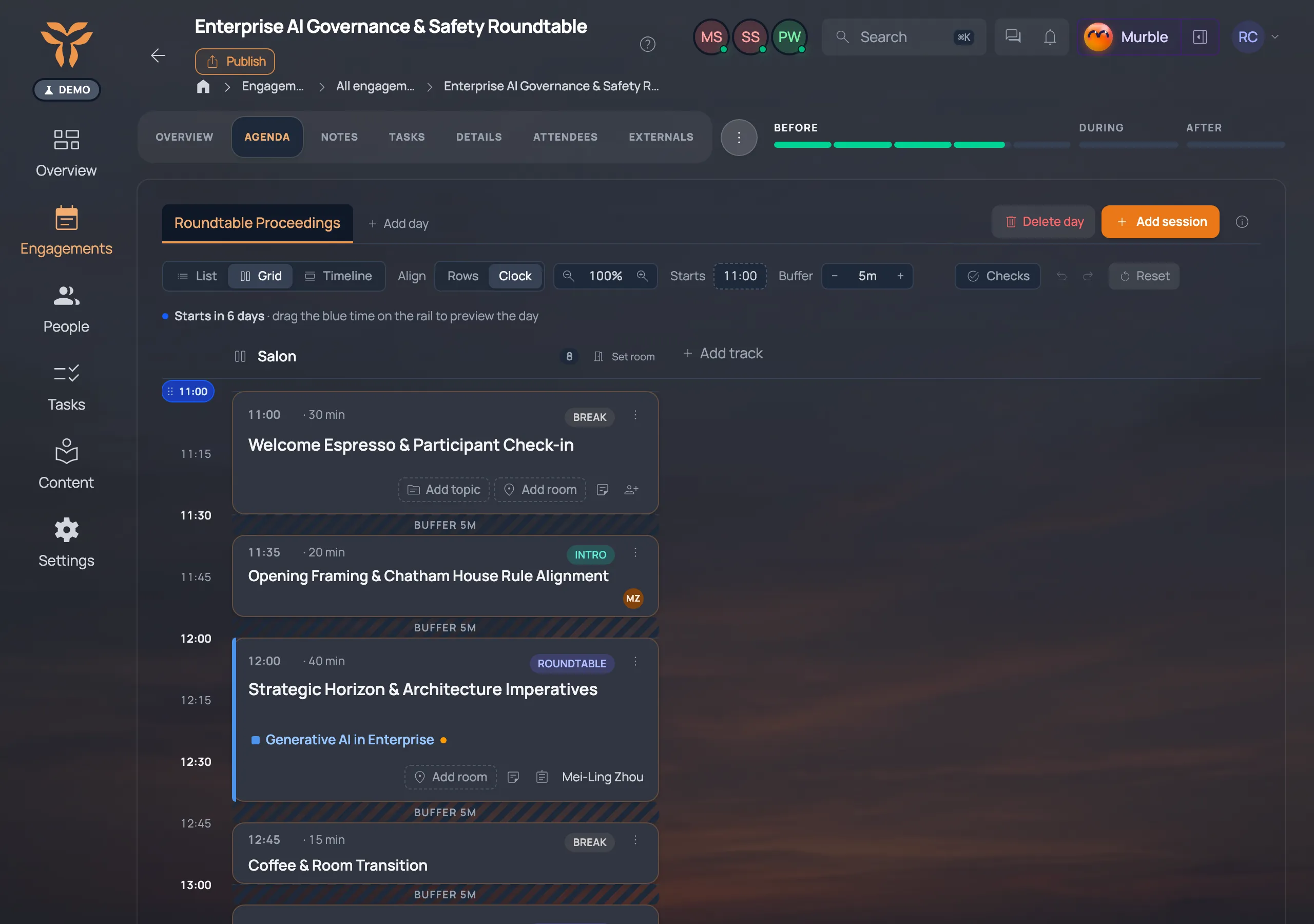The width and height of the screenshot is (1314, 924).
Task: Open the chat messages icon
Action: pos(1012,37)
